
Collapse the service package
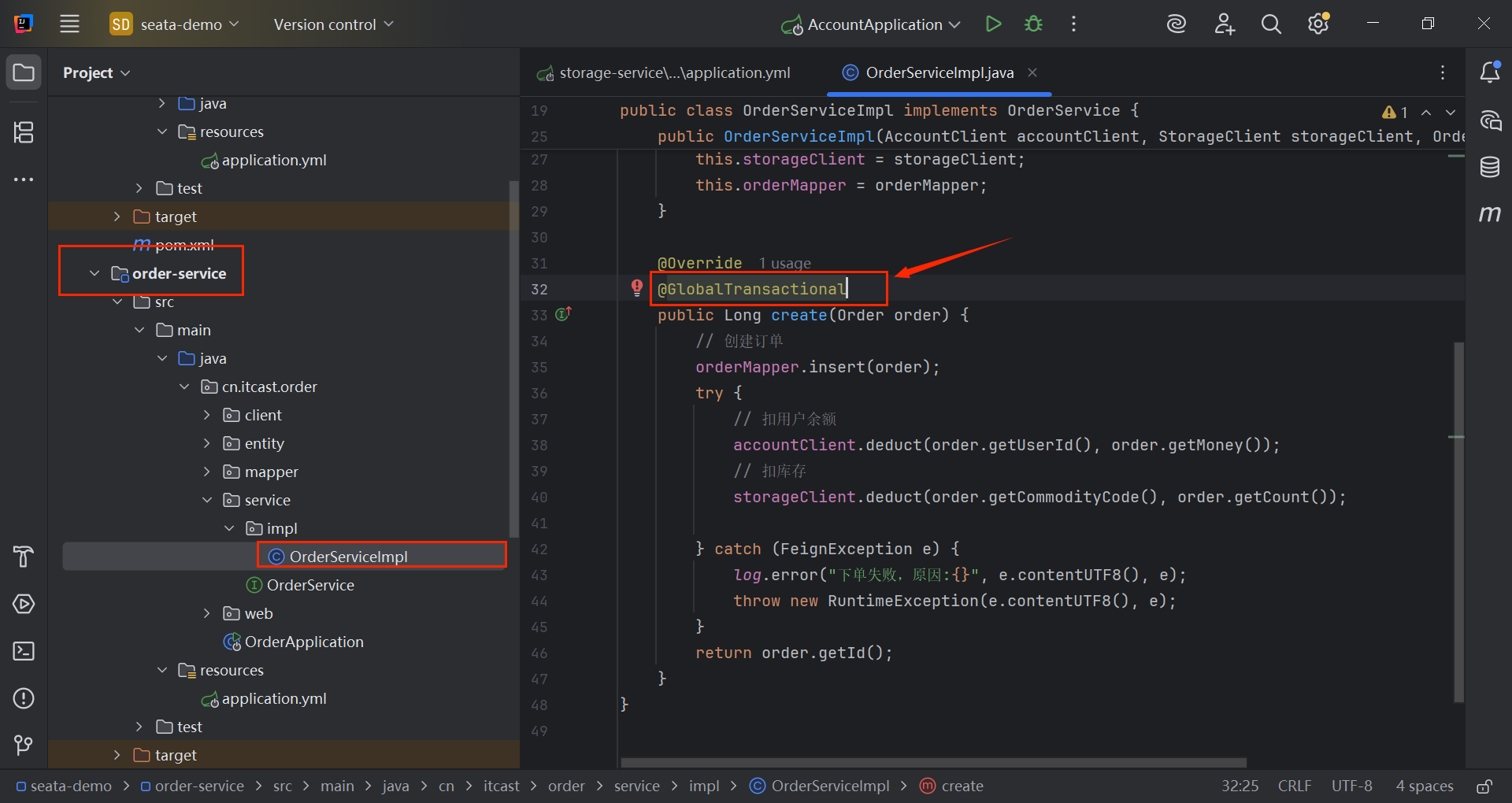click(x=207, y=500)
